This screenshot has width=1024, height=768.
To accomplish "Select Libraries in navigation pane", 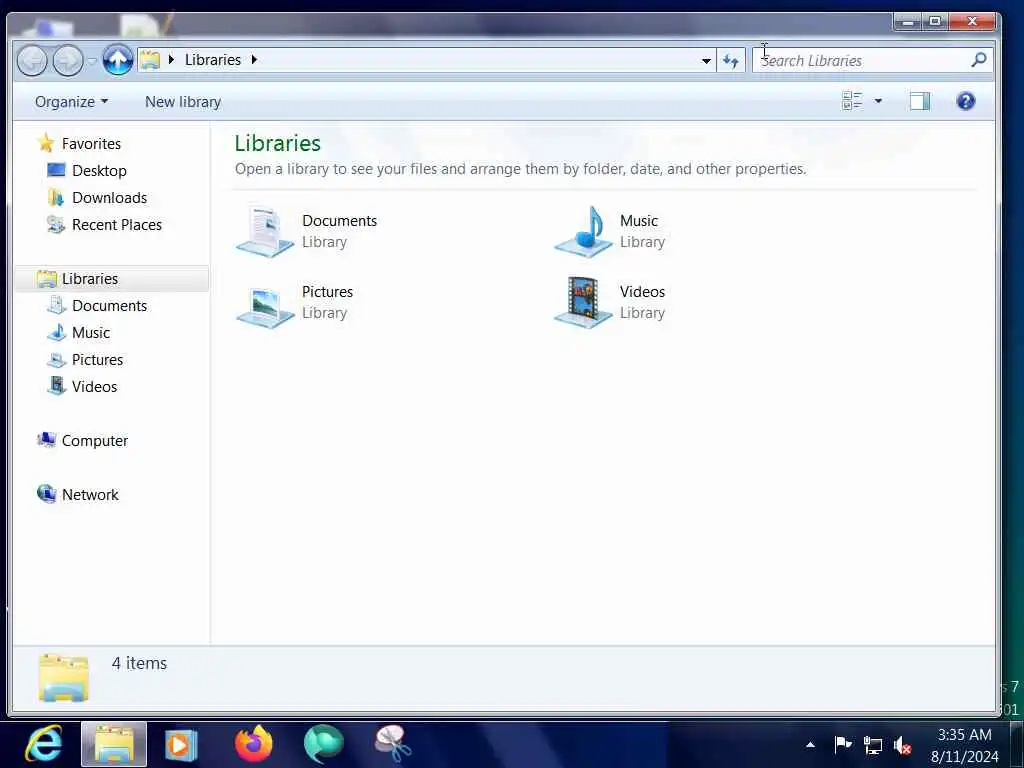I will click(112, 279).
